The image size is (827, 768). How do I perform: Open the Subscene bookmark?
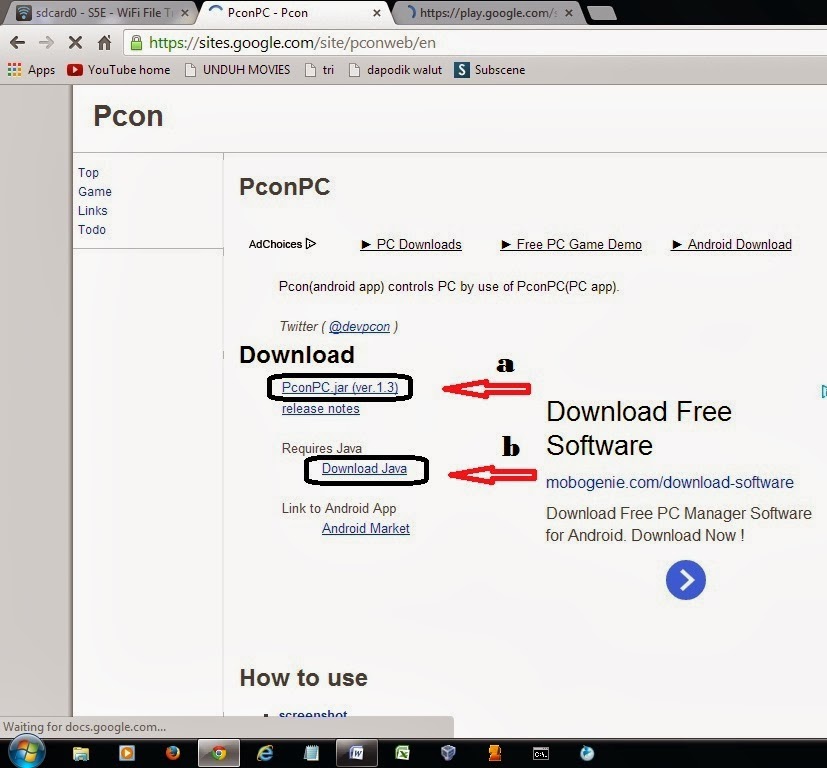point(489,70)
